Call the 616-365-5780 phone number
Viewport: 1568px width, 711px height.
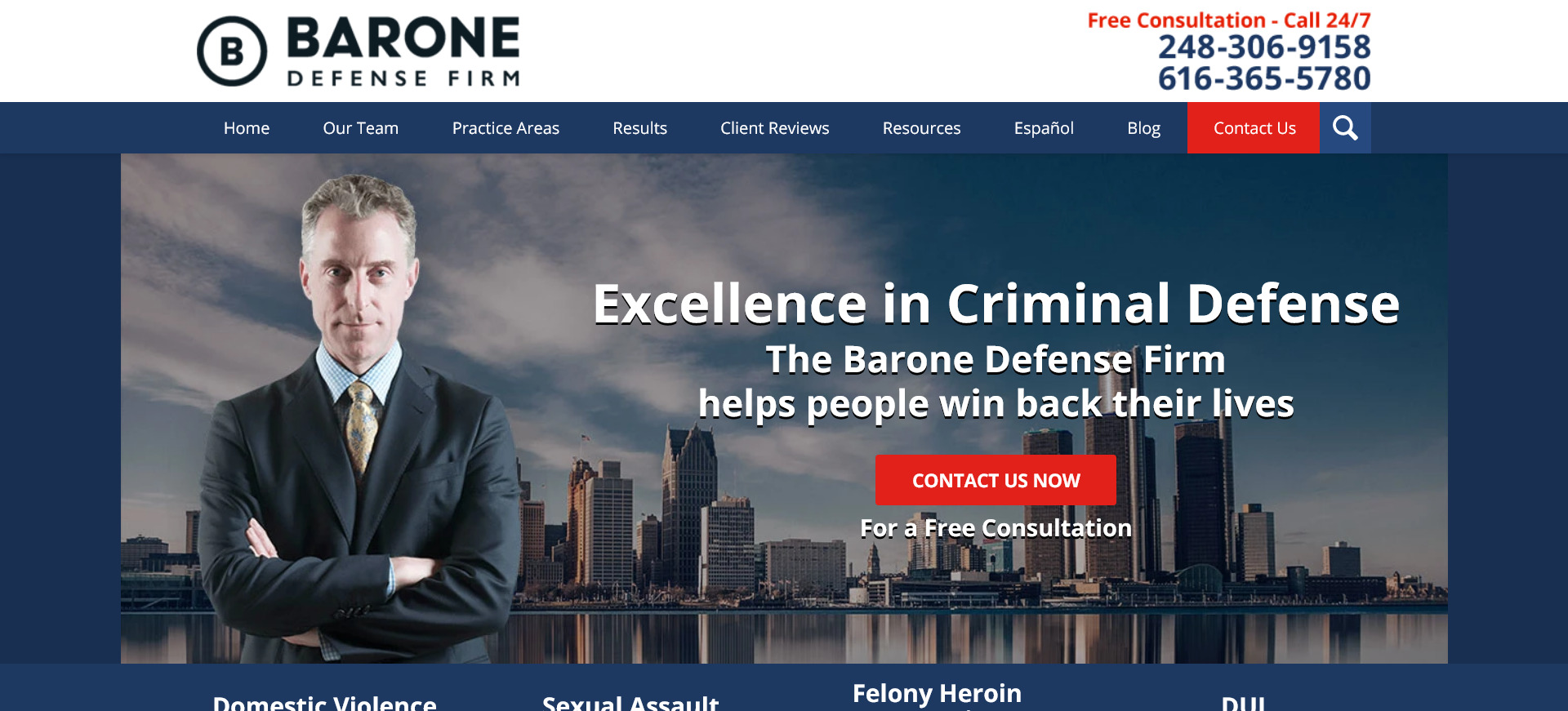click(1264, 79)
